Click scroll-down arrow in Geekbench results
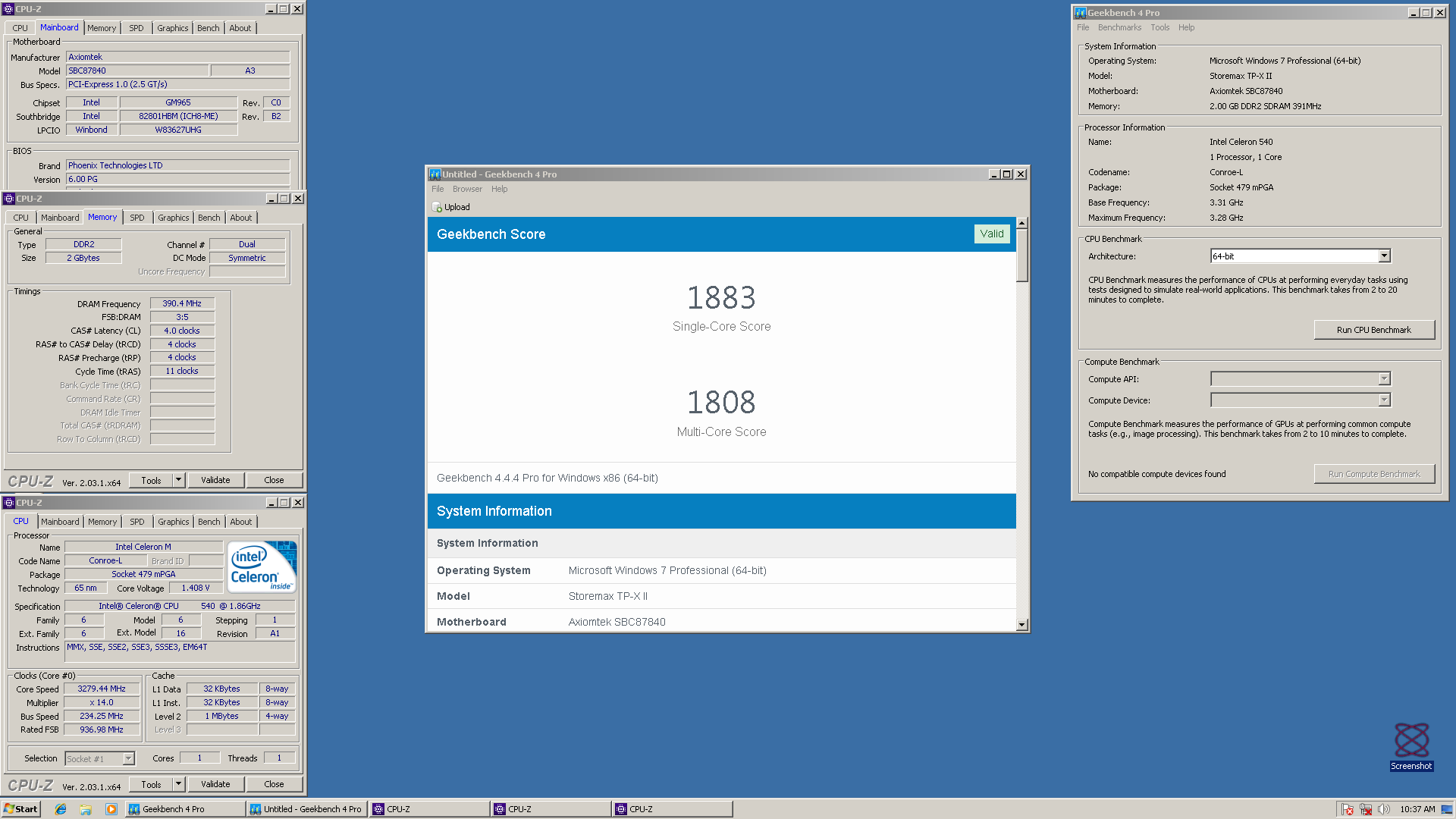 pyautogui.click(x=1021, y=625)
